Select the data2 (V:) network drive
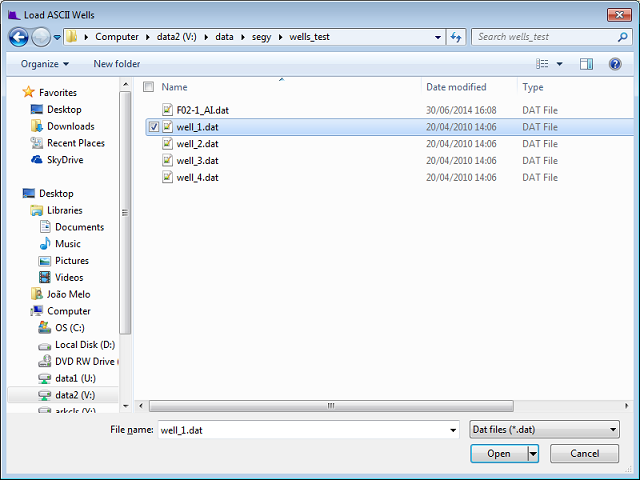Viewport: 640px width, 480px height. 75,396
